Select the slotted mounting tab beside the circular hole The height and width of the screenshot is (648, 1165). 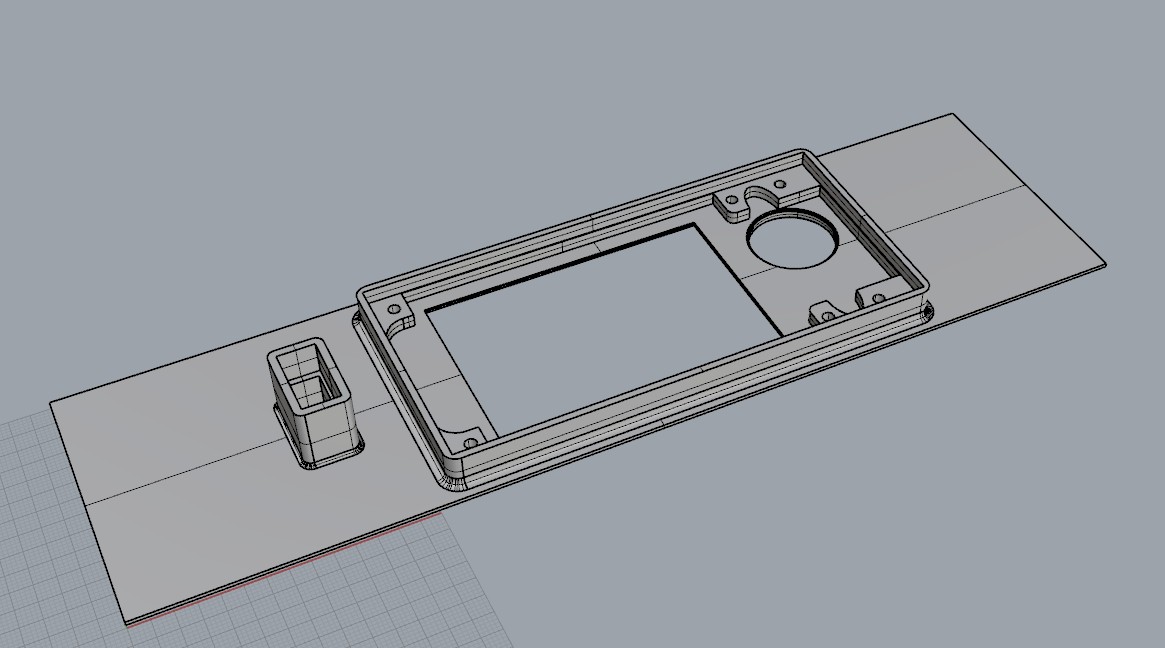coord(736,203)
